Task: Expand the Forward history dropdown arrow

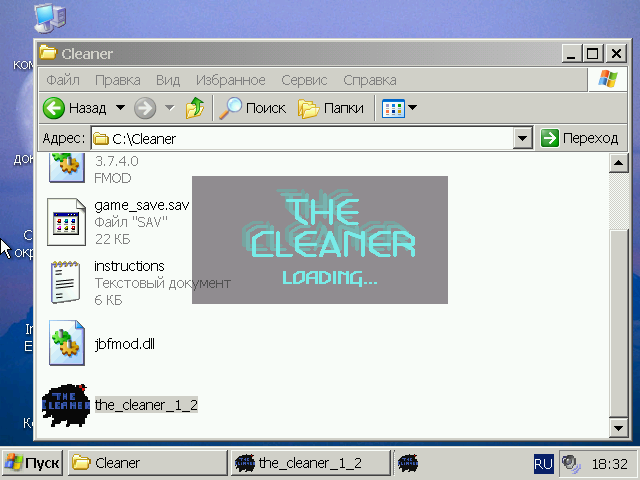Action: (x=169, y=108)
